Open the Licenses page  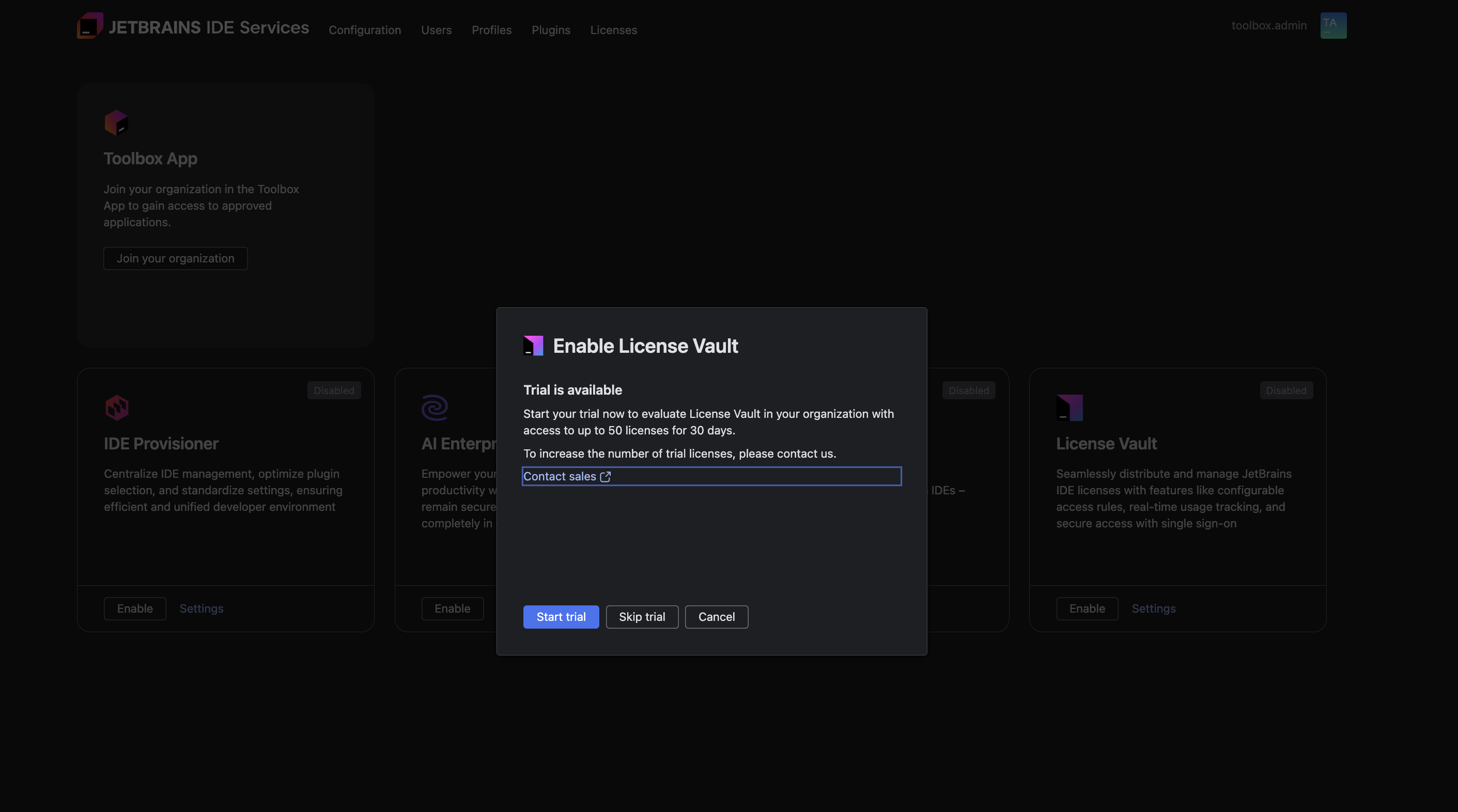point(614,30)
